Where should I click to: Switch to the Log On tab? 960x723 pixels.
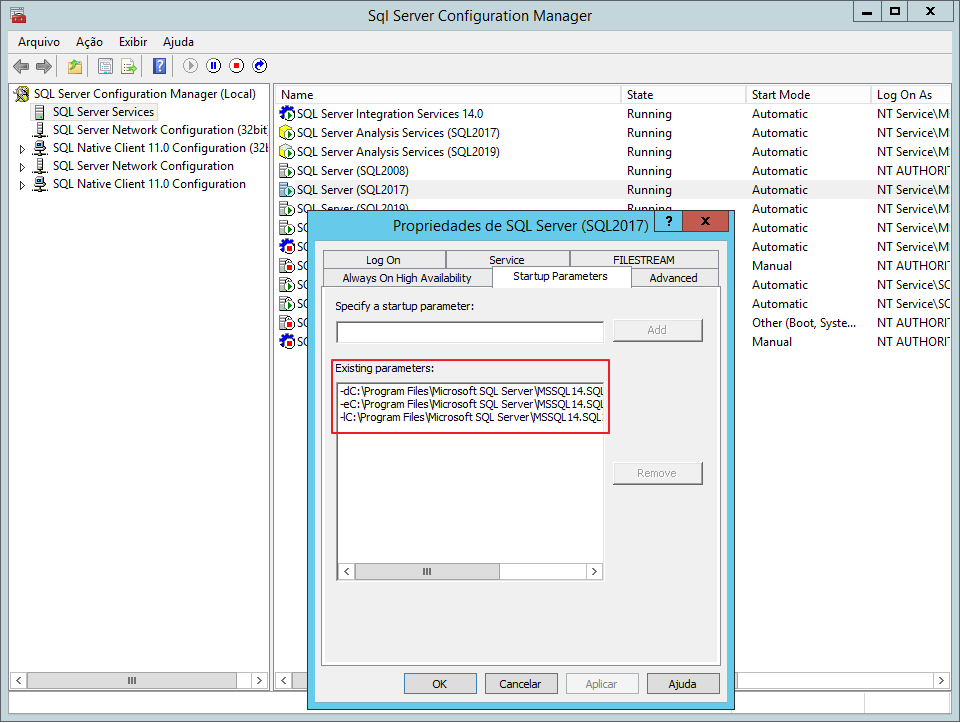click(383, 260)
